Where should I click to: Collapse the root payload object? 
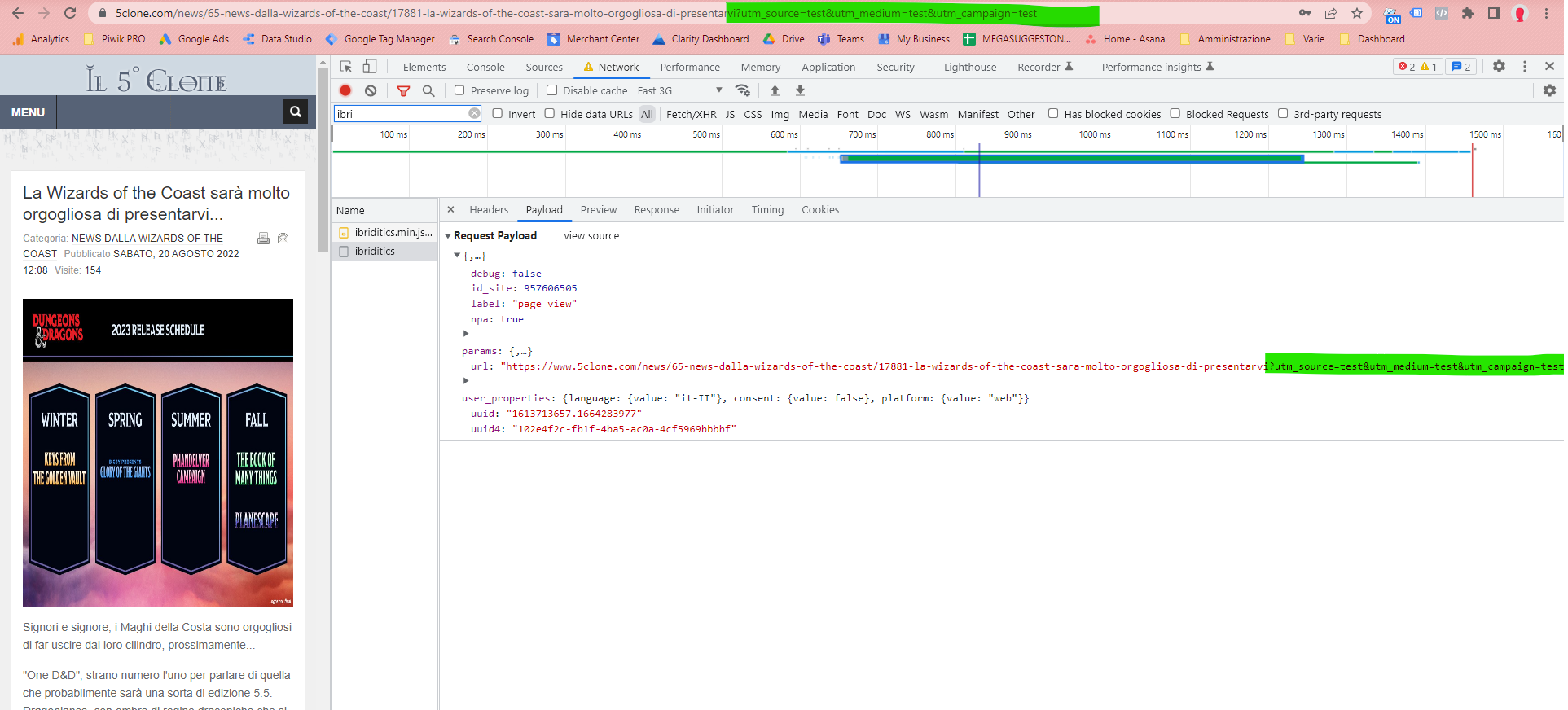457,256
